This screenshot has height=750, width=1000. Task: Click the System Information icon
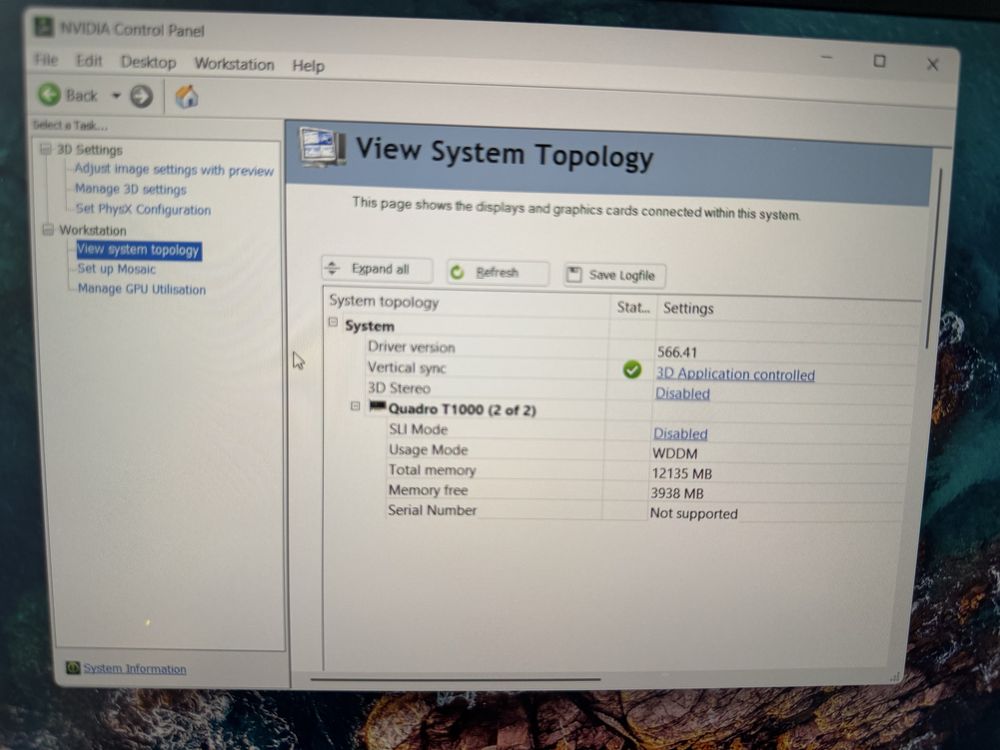pos(73,667)
